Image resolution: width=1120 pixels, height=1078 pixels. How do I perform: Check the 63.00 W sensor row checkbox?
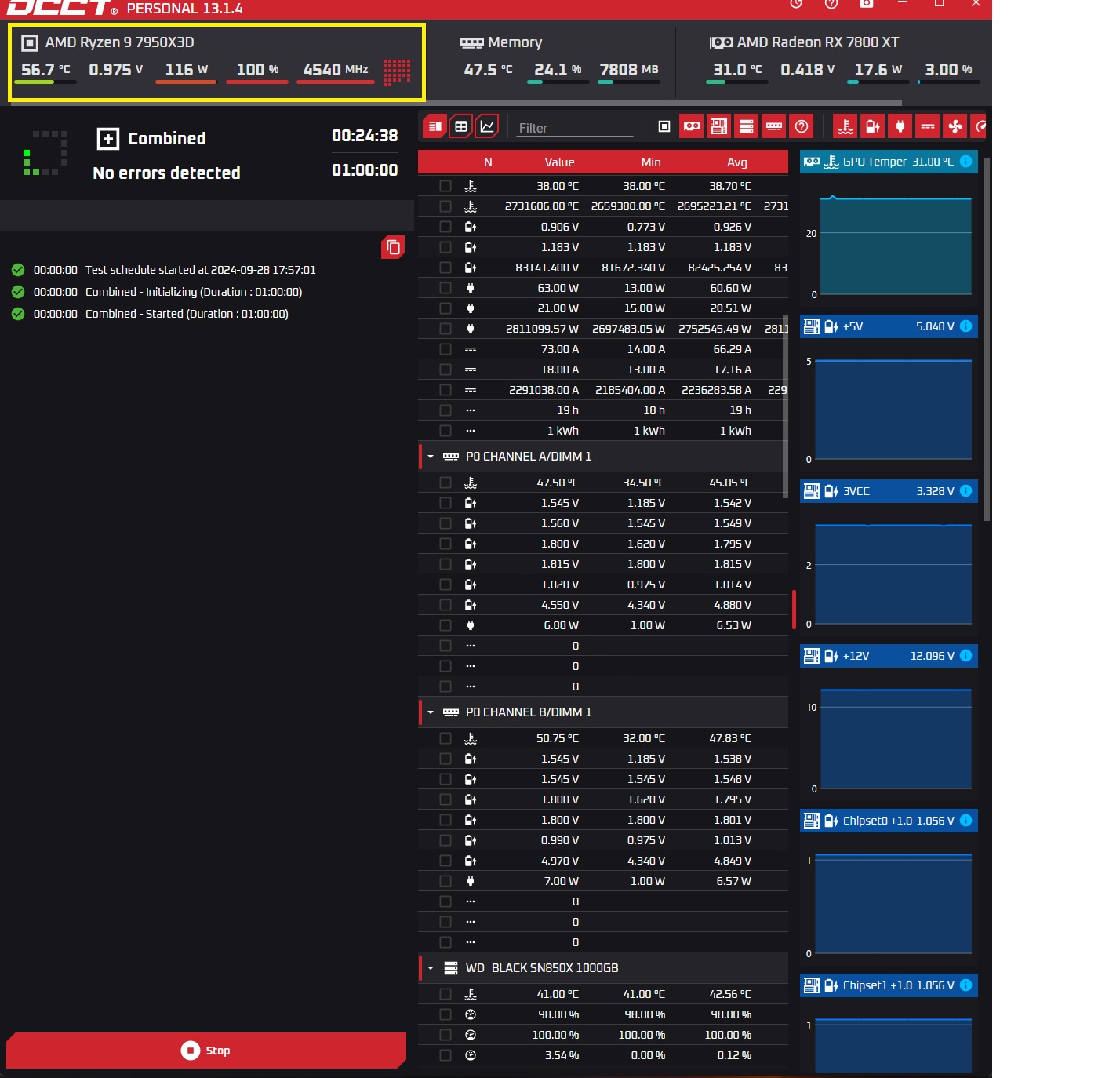click(x=445, y=288)
